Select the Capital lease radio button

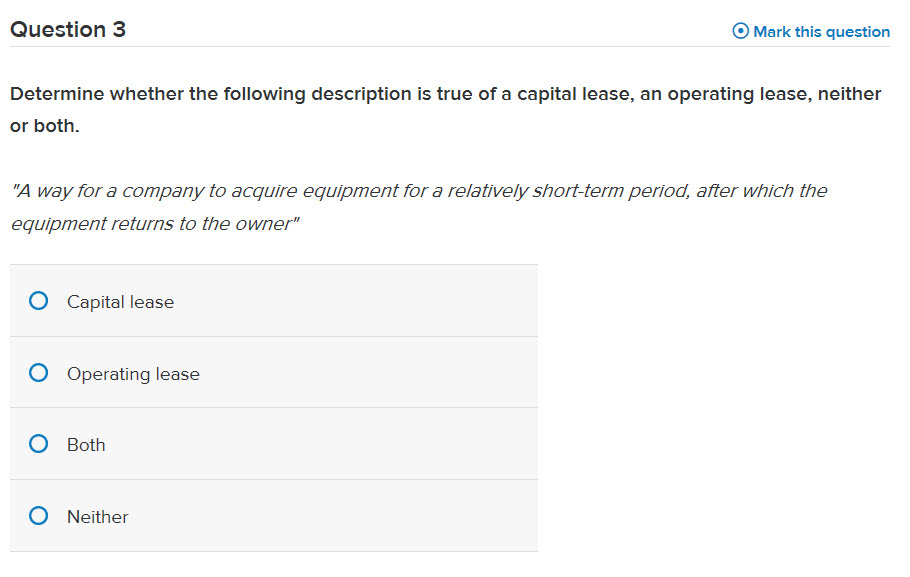(38, 300)
